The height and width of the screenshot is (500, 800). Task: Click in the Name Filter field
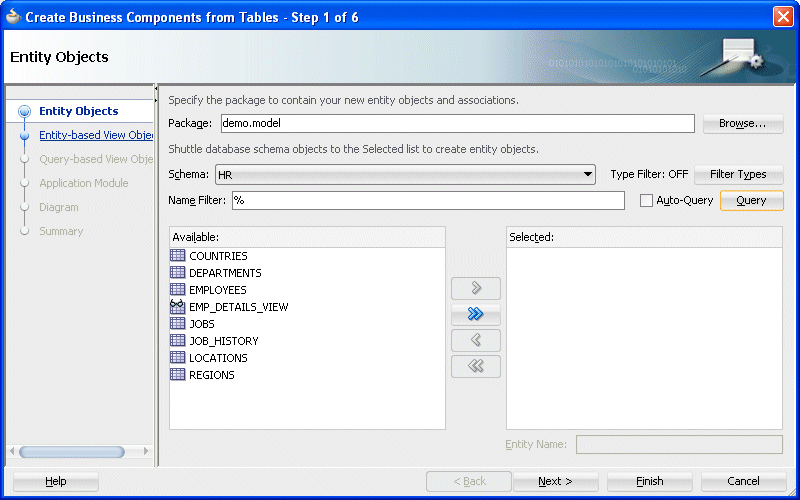(428, 201)
